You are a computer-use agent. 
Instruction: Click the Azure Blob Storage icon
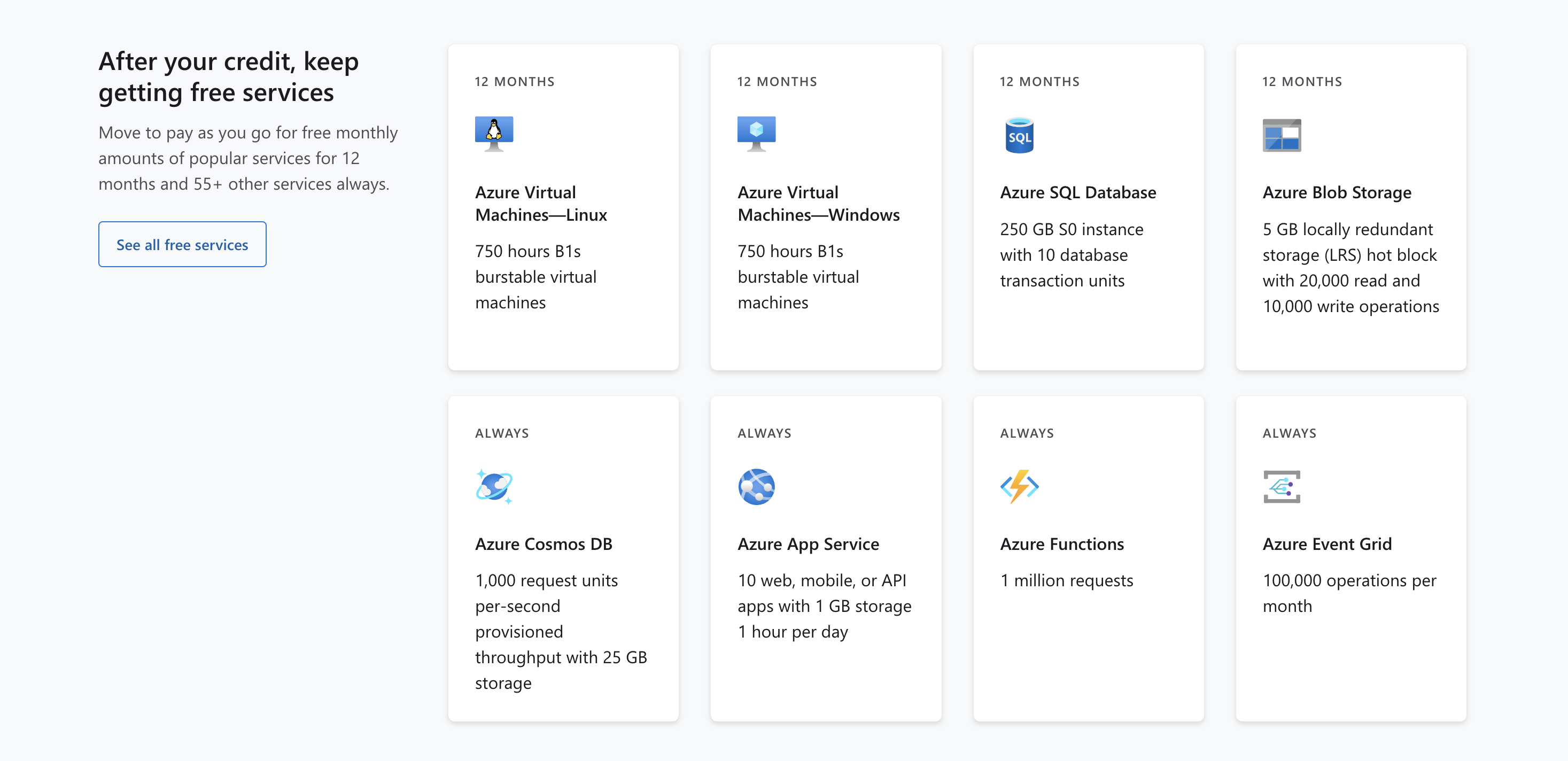tap(1282, 135)
